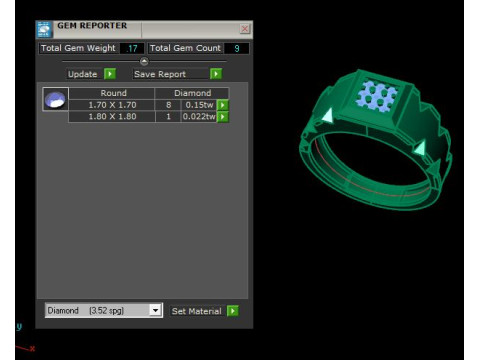This screenshot has height=360, width=480.
Task: Click the Round shape header cell
Action: [x=113, y=93]
